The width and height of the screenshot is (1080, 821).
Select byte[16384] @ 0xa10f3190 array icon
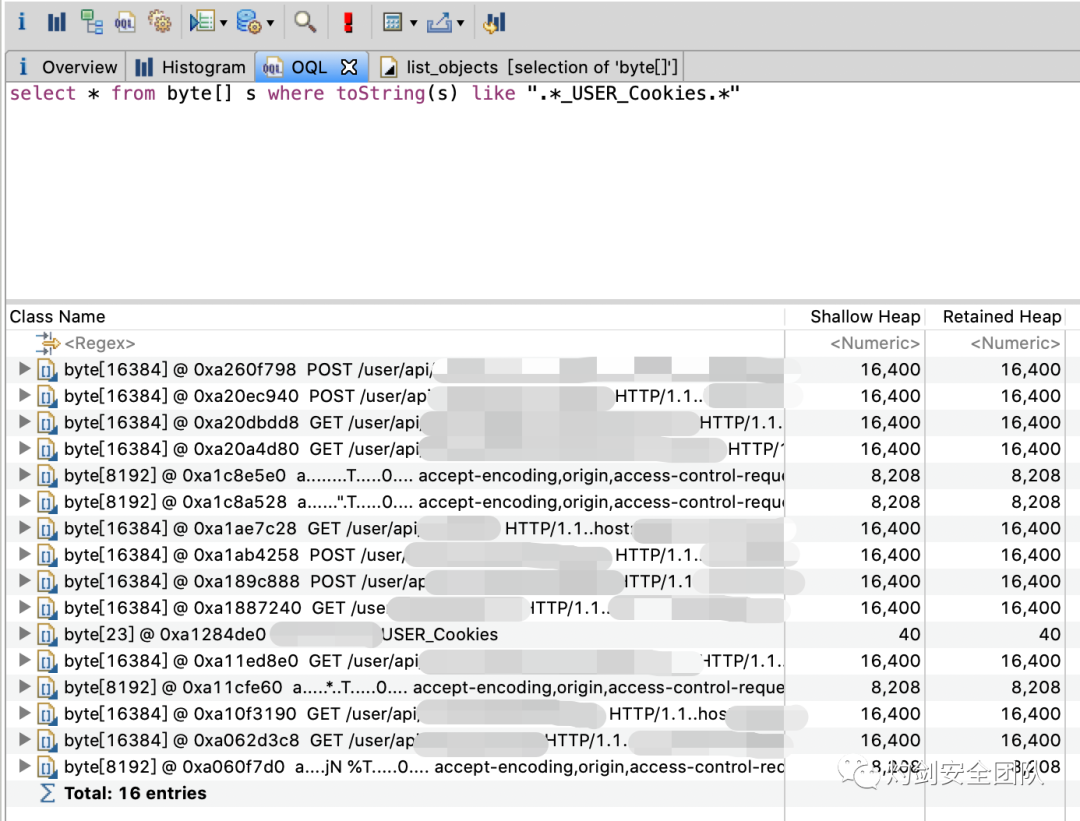coord(47,714)
